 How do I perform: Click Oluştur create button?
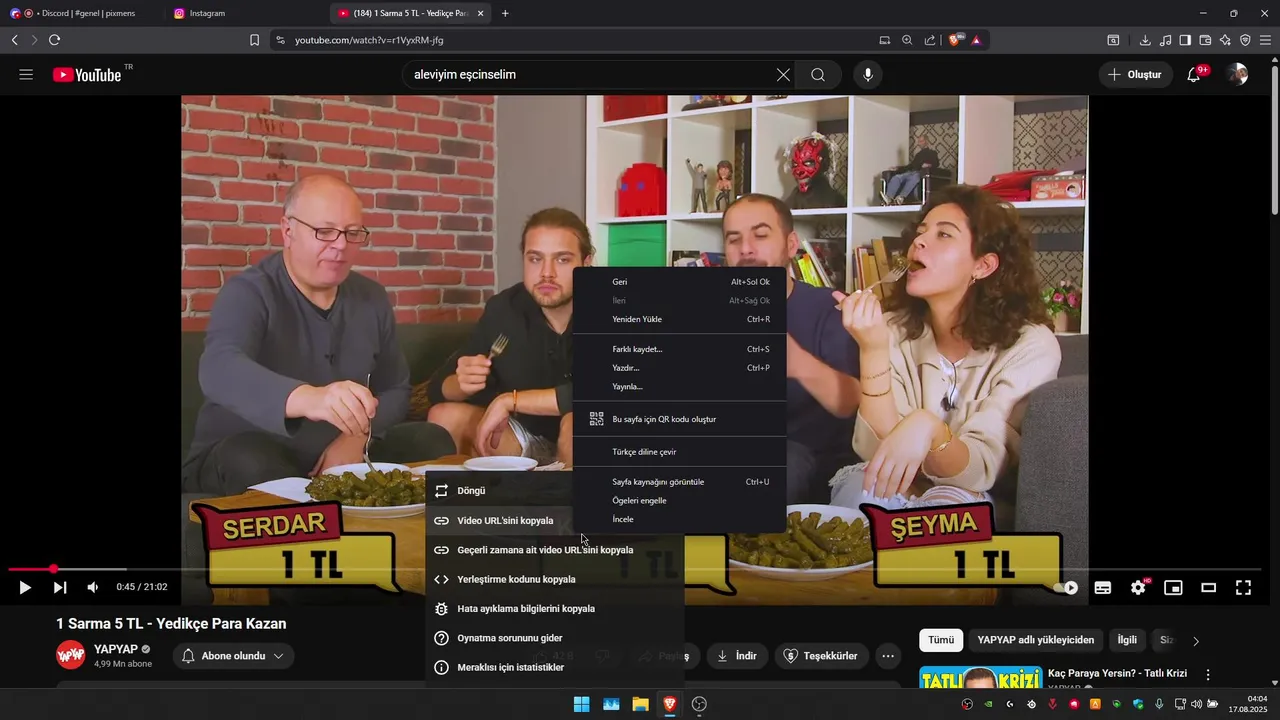1135,75
